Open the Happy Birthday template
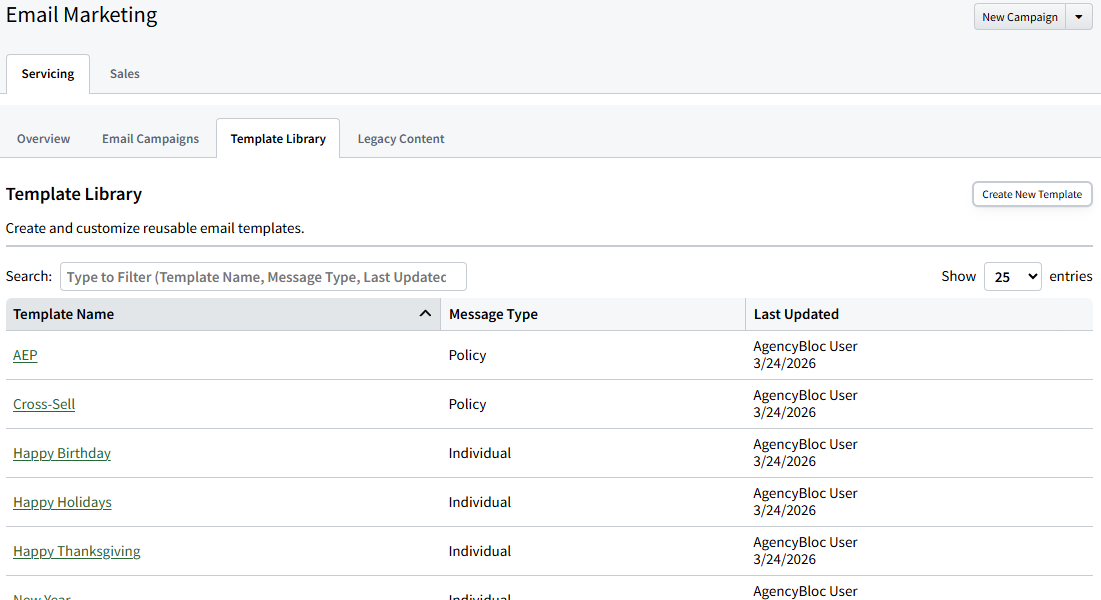Viewport: 1101px width, 600px height. click(x=61, y=452)
